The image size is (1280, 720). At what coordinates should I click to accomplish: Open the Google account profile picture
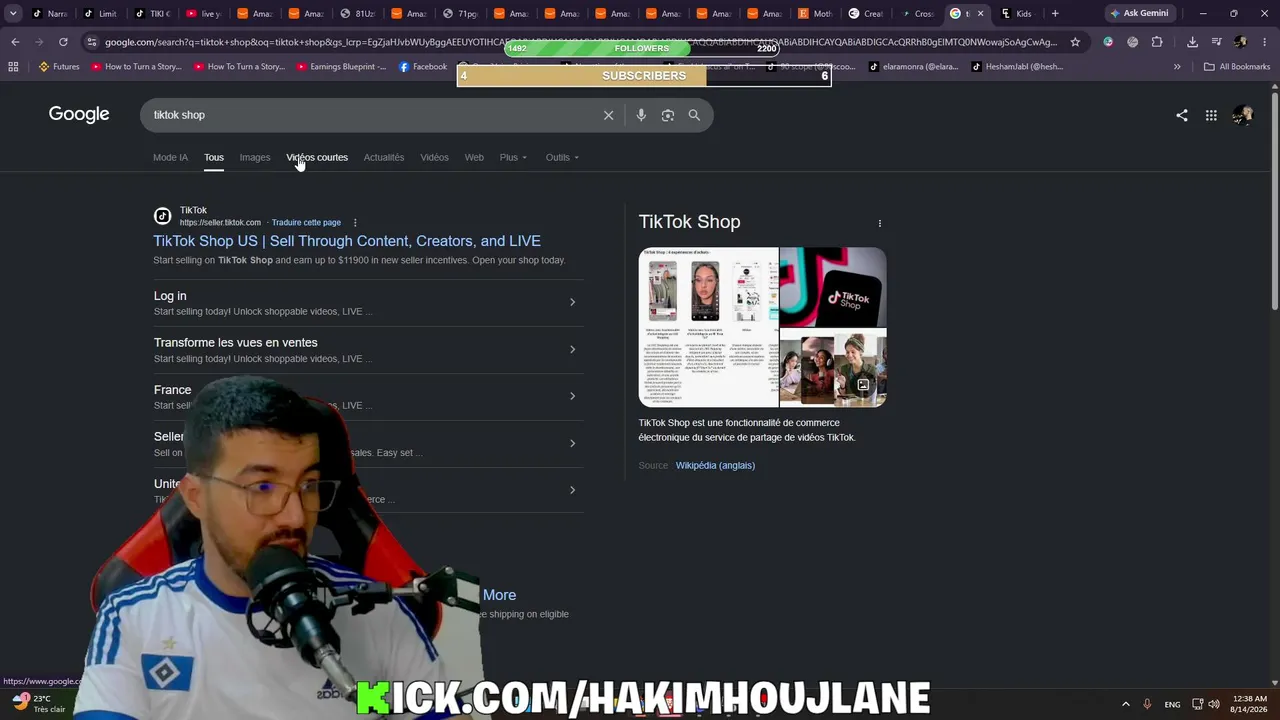point(1243,115)
